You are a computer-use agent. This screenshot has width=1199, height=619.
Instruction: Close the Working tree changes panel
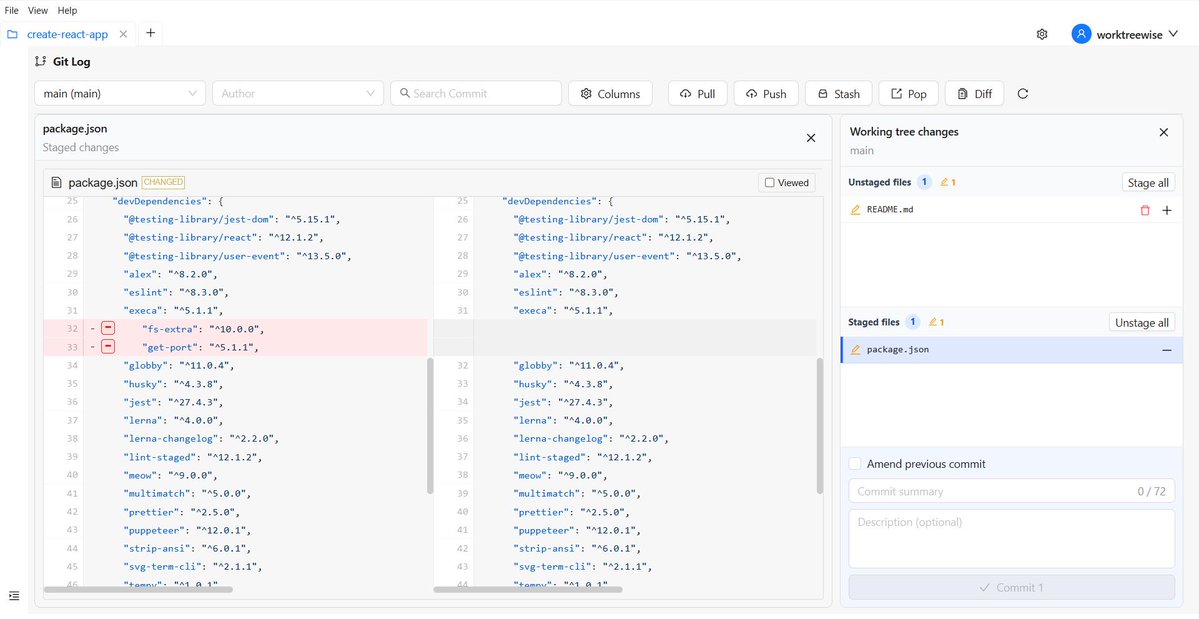click(1164, 132)
